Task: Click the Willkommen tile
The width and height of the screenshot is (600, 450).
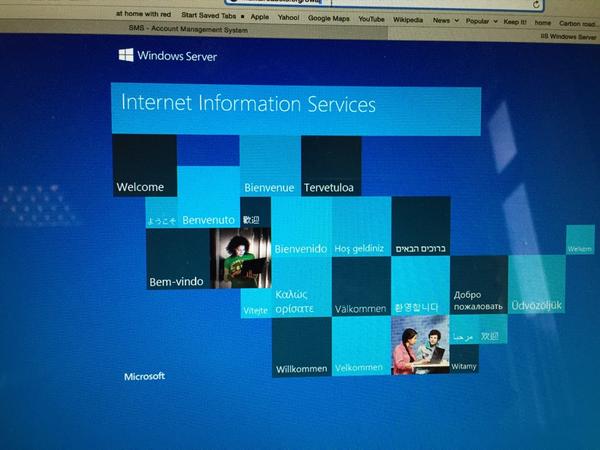Action: pyautogui.click(x=302, y=347)
